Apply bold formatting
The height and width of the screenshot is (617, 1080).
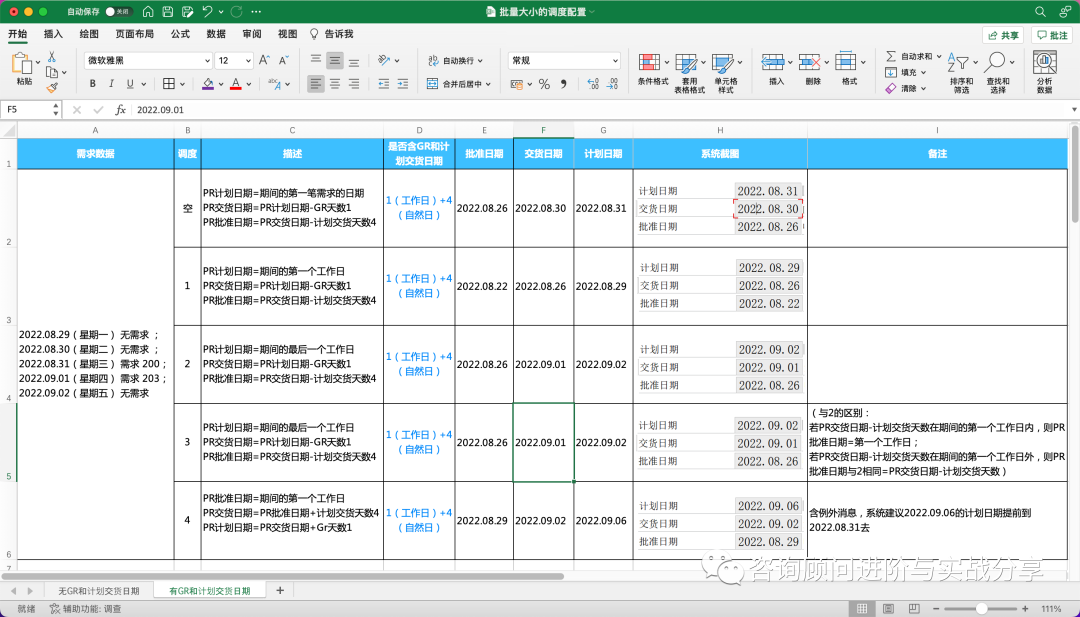[92, 84]
